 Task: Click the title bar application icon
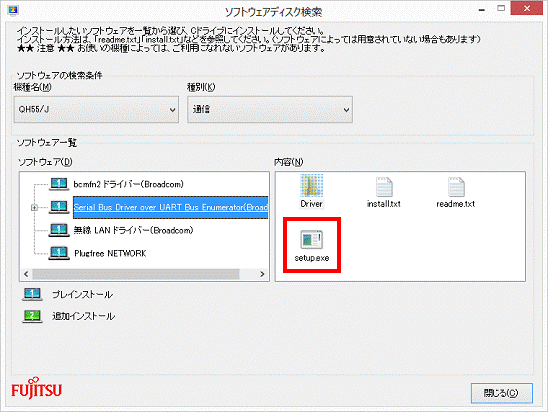click(13, 10)
